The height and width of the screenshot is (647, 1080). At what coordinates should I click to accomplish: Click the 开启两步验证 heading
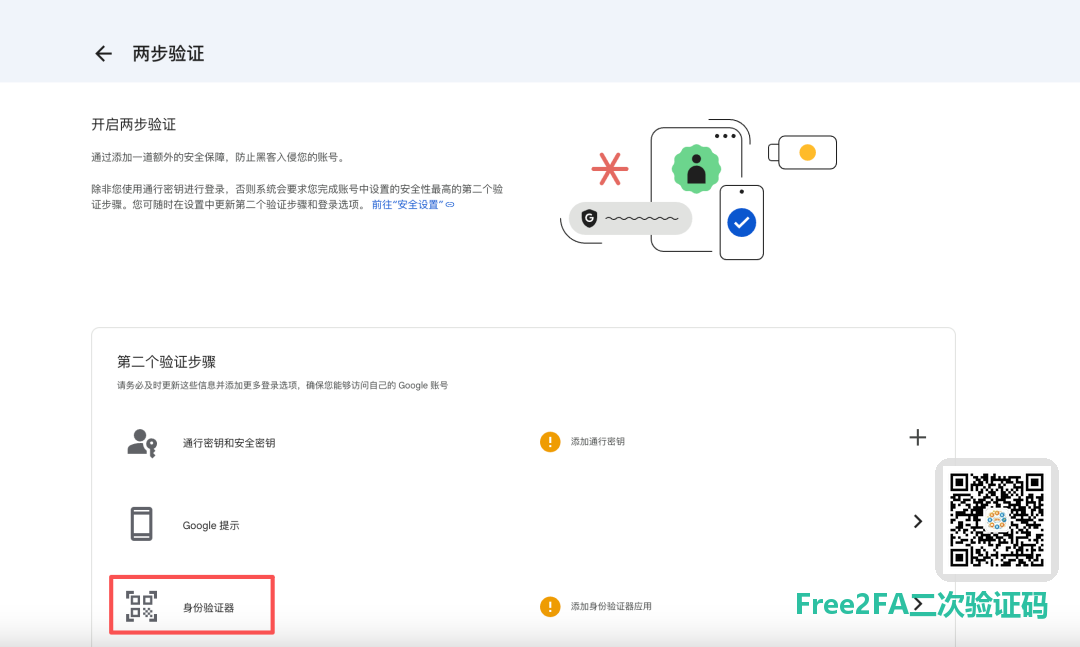coord(134,125)
